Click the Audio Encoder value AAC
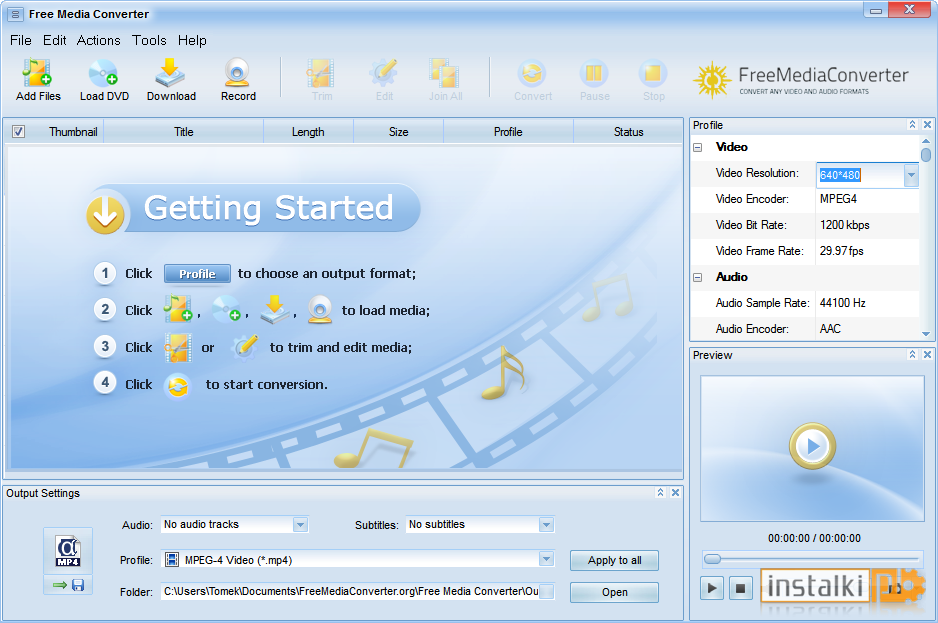The image size is (938, 623). pos(830,329)
